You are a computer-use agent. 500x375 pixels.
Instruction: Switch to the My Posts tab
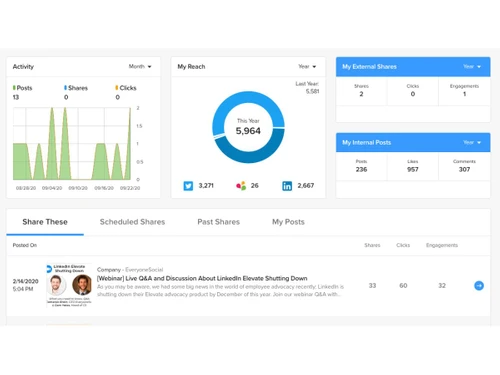[x=288, y=222]
